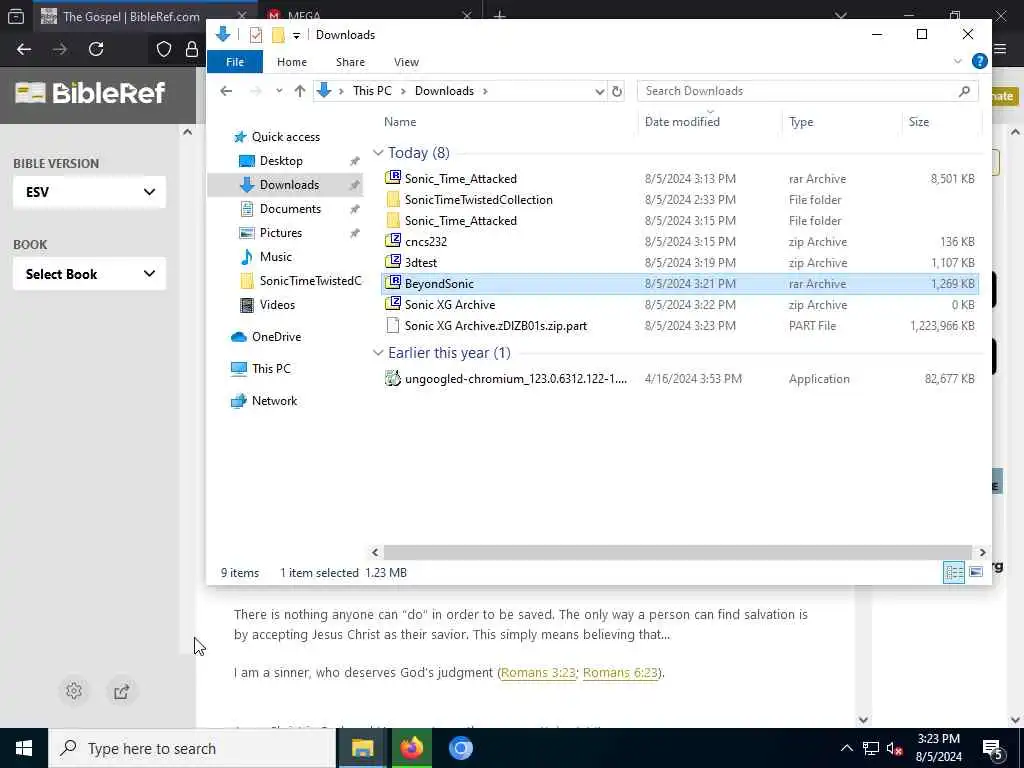Switch to Large icons view layout
Image resolution: width=1024 pixels, height=768 pixels.
[x=975, y=573]
